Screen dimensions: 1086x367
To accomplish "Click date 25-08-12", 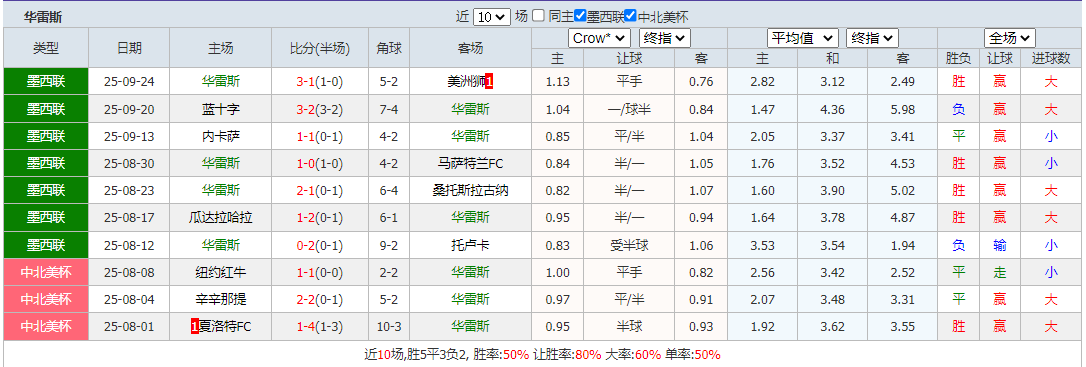I will point(129,245).
